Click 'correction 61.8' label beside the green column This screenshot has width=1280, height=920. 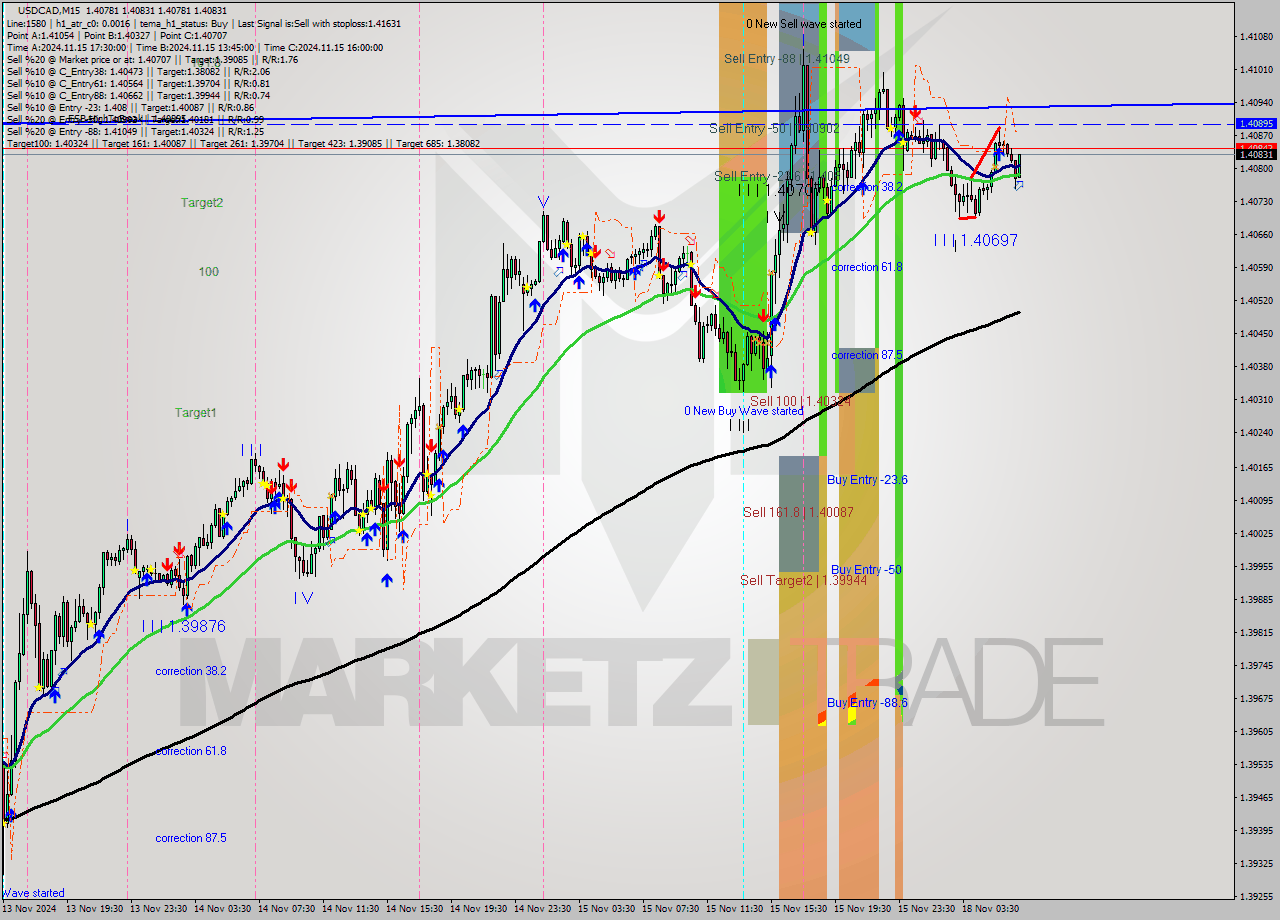coord(867,267)
